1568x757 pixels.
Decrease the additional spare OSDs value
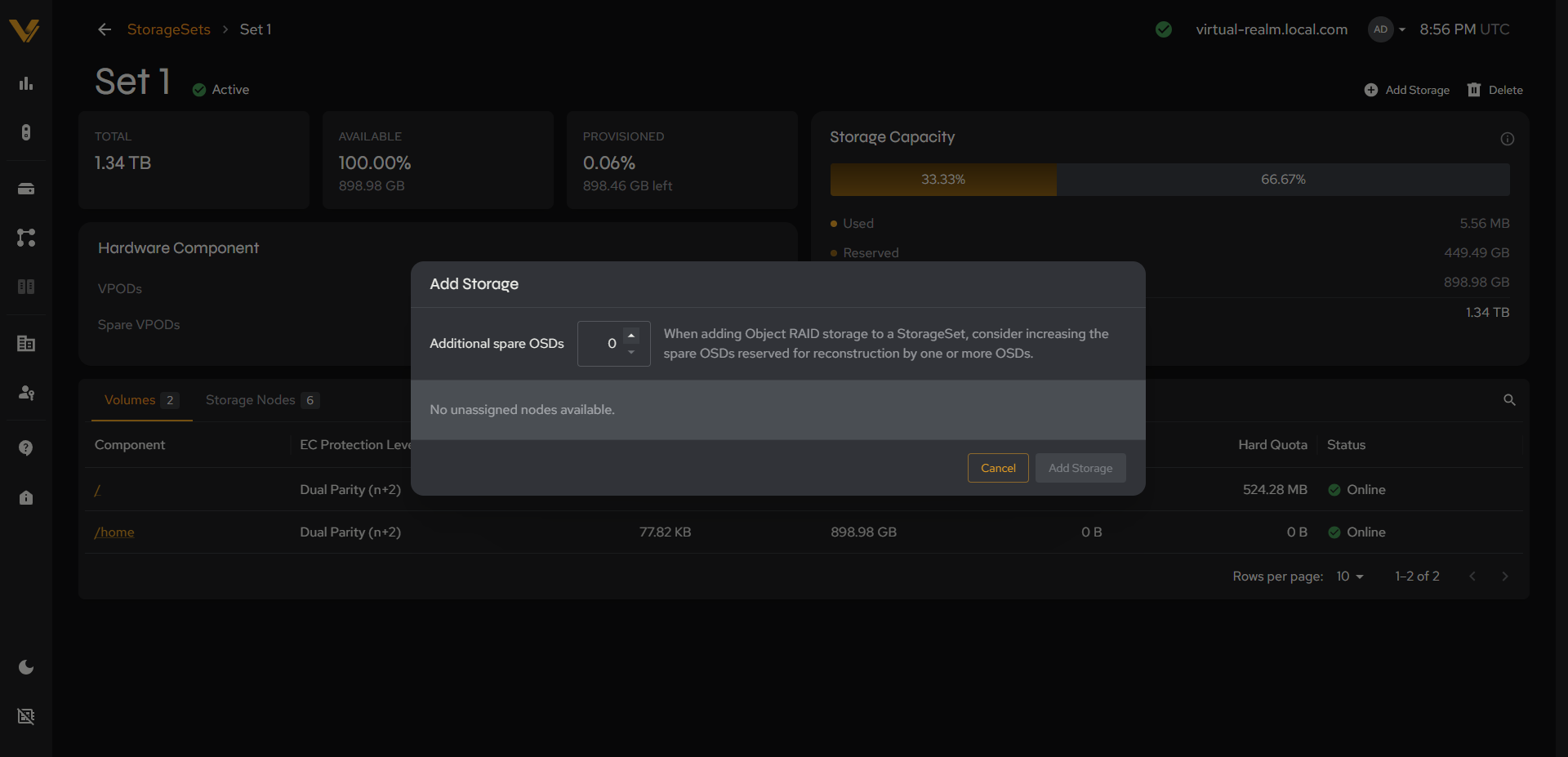(x=631, y=352)
